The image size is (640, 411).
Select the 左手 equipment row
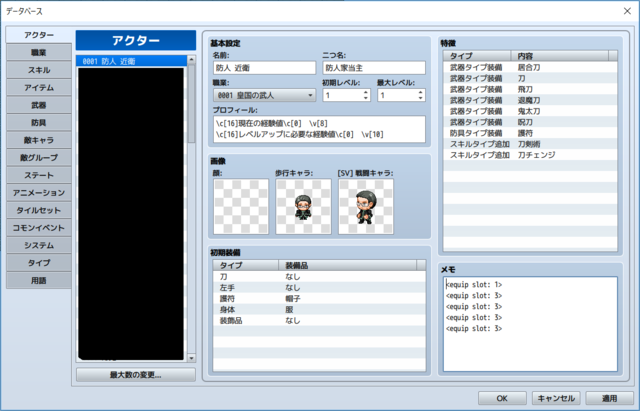coord(319,288)
